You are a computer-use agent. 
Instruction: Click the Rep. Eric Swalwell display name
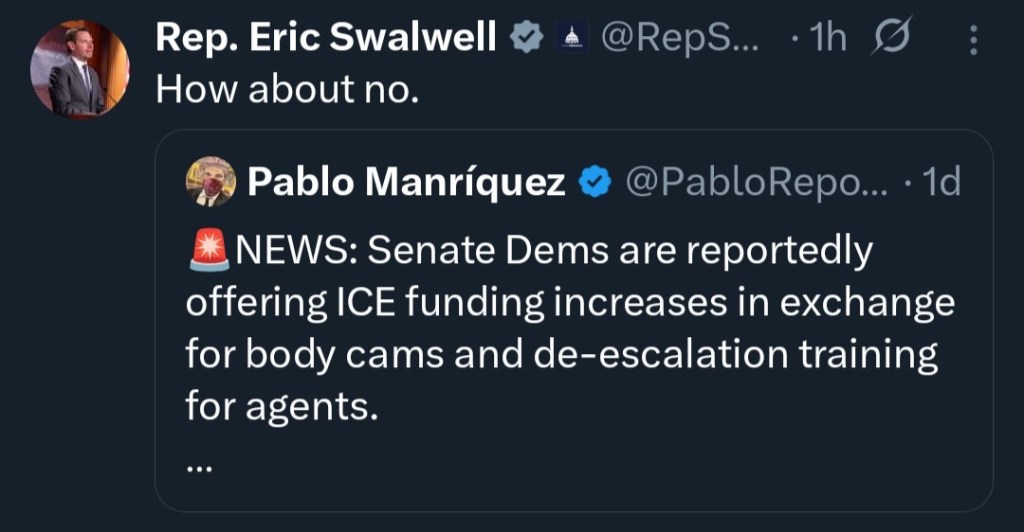pos(327,38)
